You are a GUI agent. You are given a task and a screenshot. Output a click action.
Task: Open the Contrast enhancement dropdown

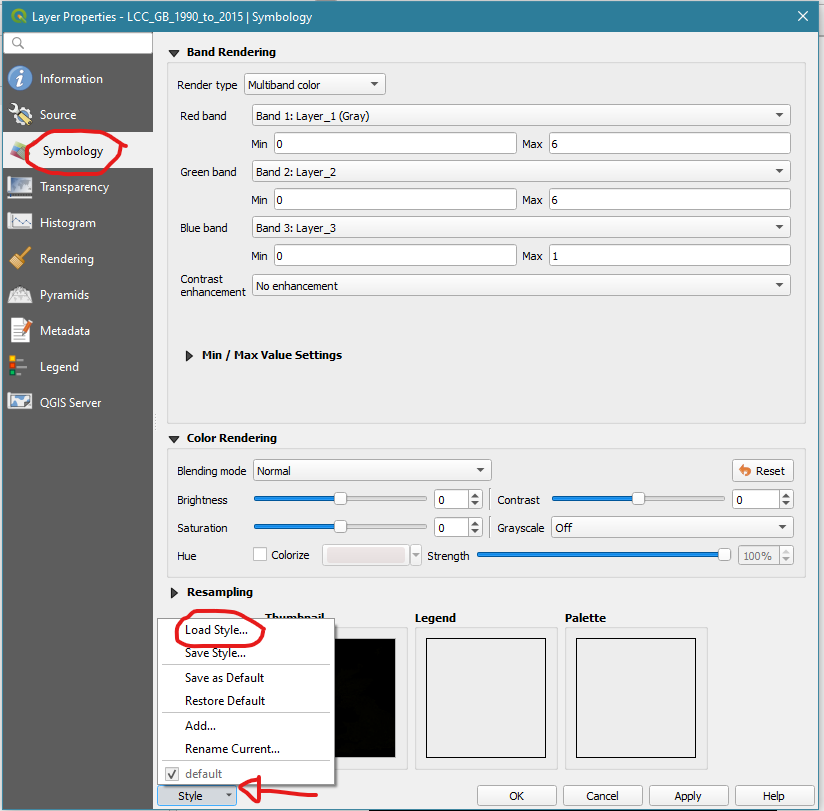click(x=520, y=286)
